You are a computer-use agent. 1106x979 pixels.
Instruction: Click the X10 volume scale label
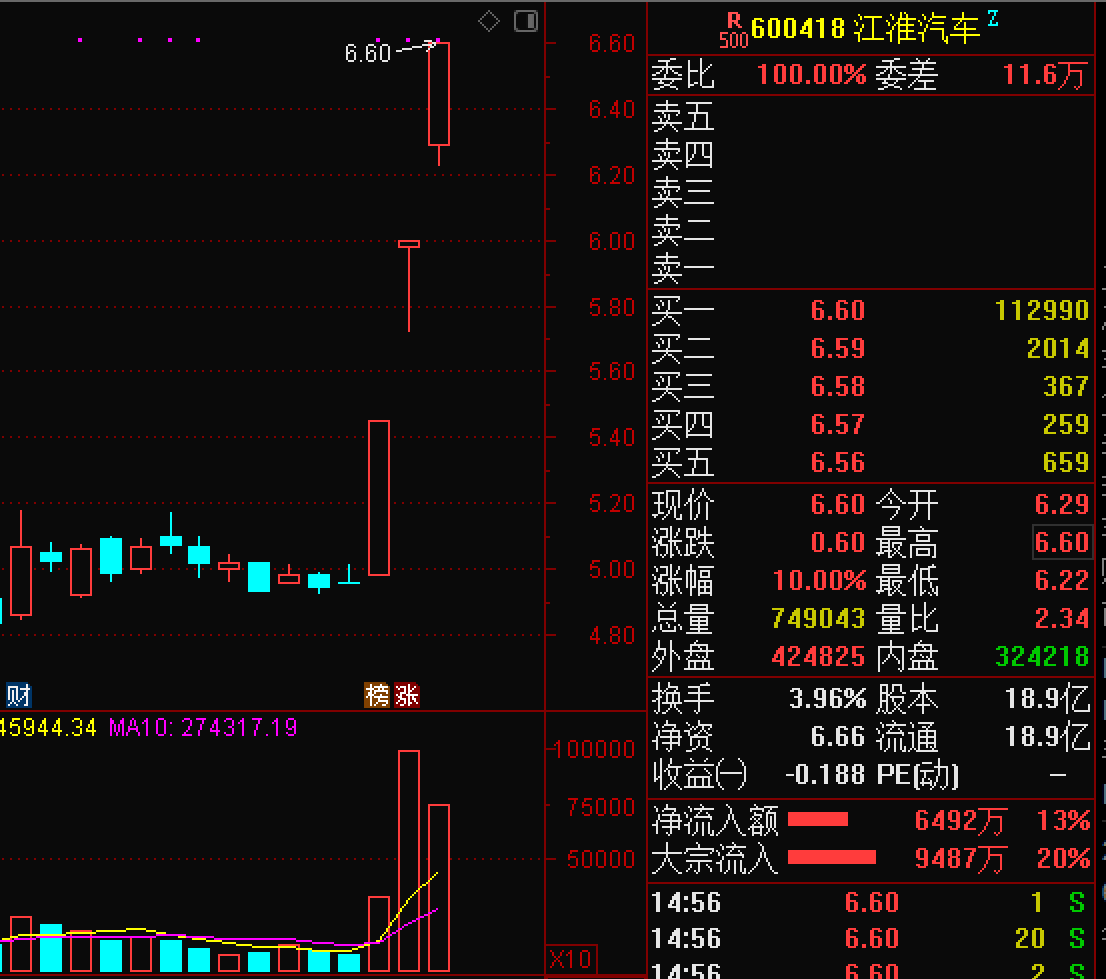tap(571, 959)
